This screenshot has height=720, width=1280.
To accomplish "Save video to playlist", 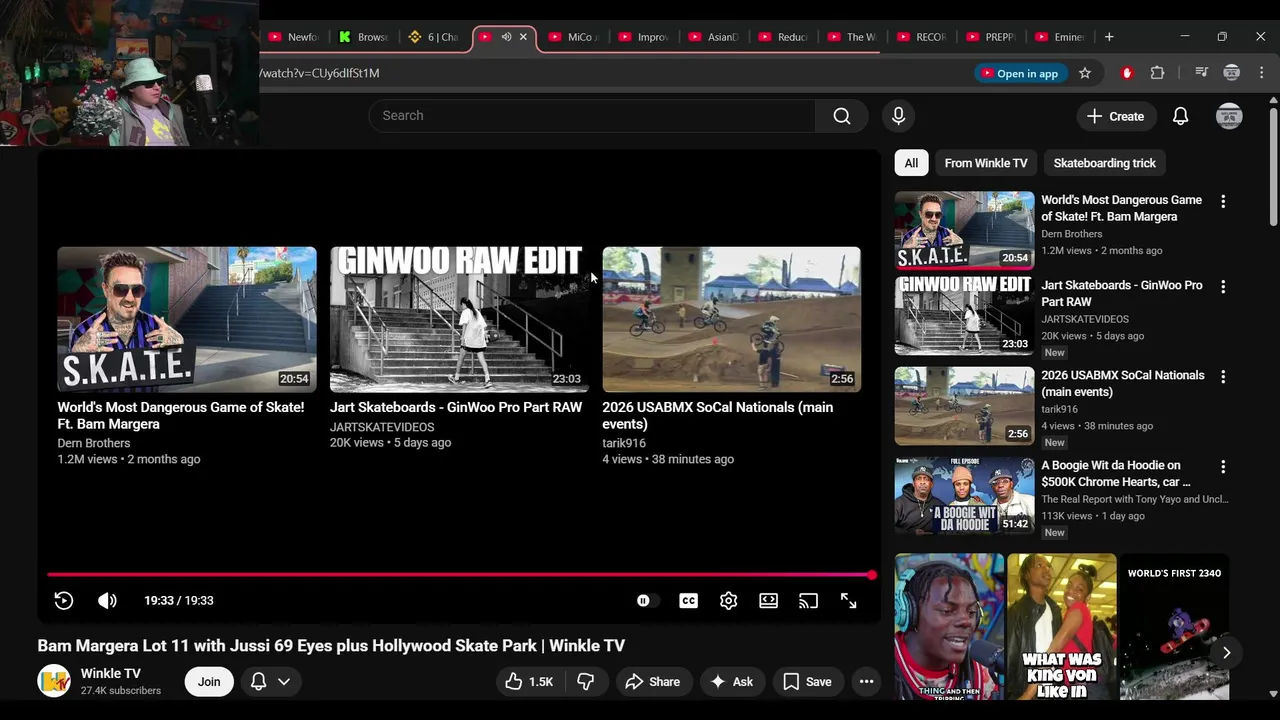I will click(x=807, y=681).
